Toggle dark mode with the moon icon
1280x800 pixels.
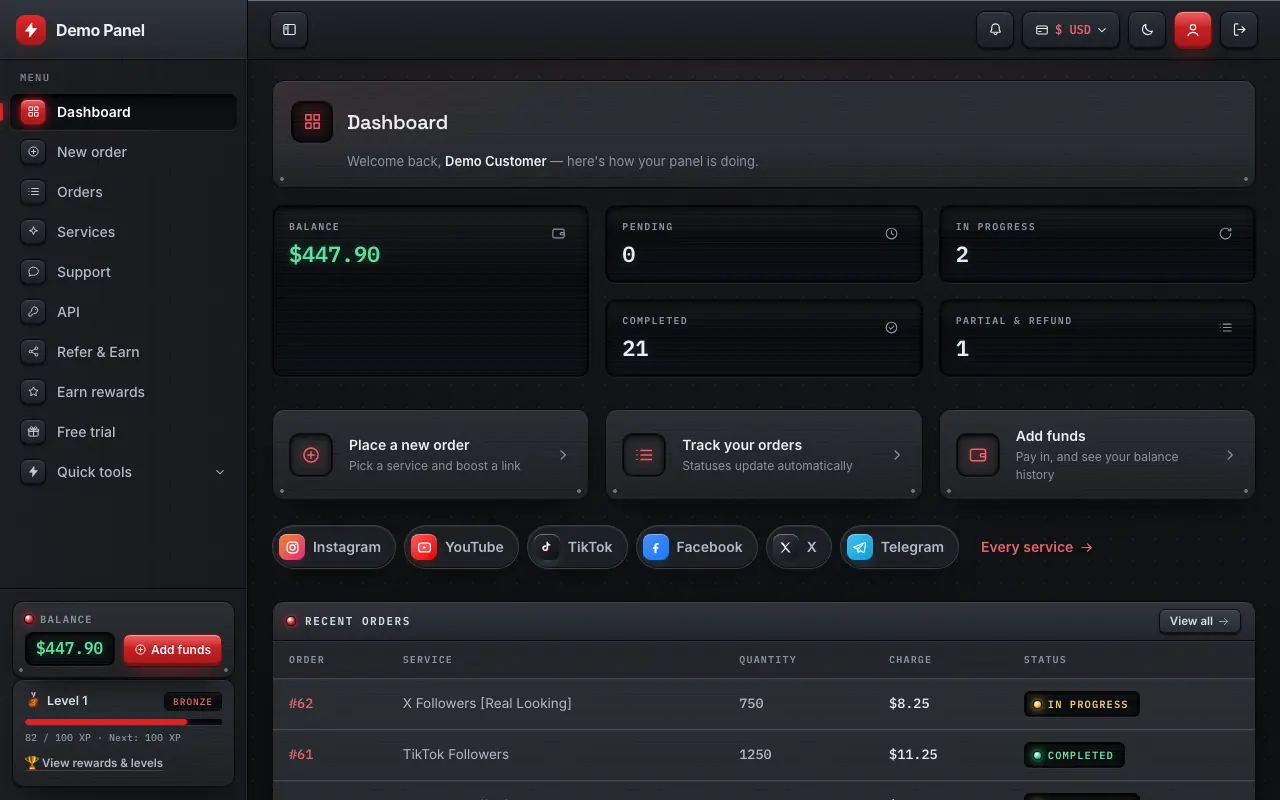click(x=1147, y=30)
